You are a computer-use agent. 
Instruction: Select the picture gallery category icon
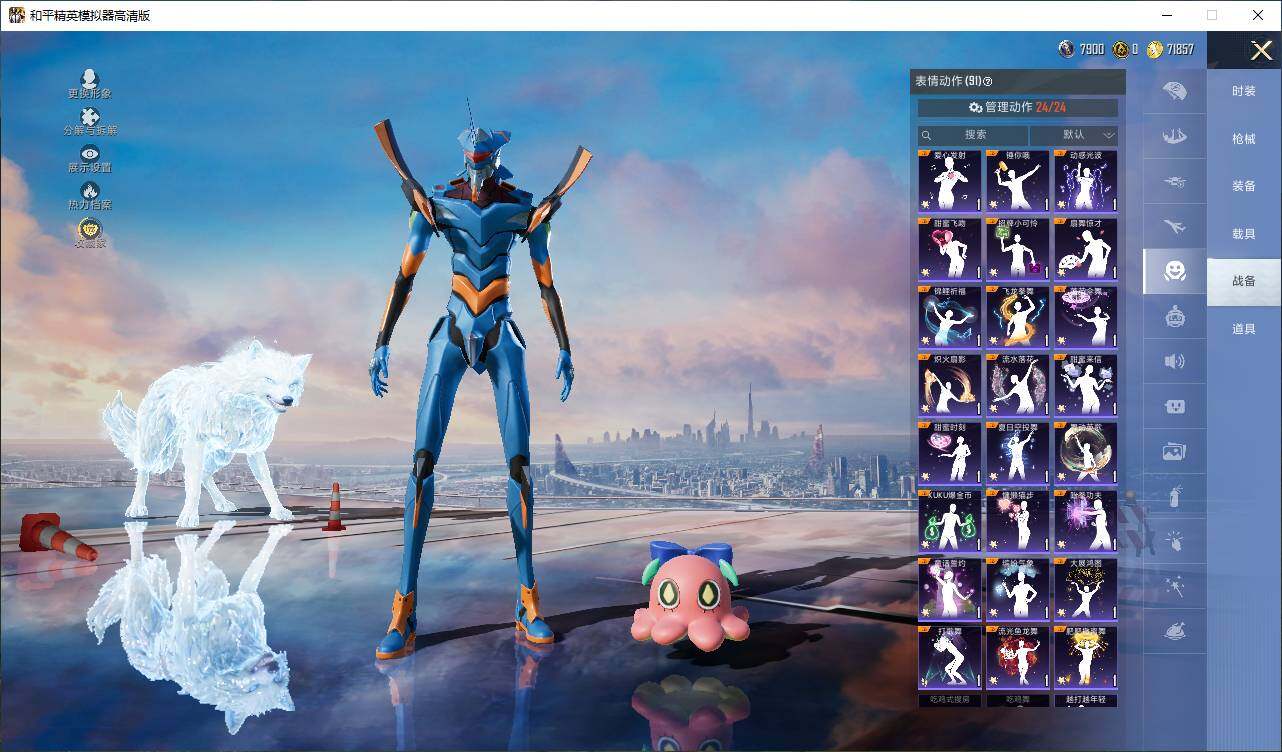coord(1175,452)
